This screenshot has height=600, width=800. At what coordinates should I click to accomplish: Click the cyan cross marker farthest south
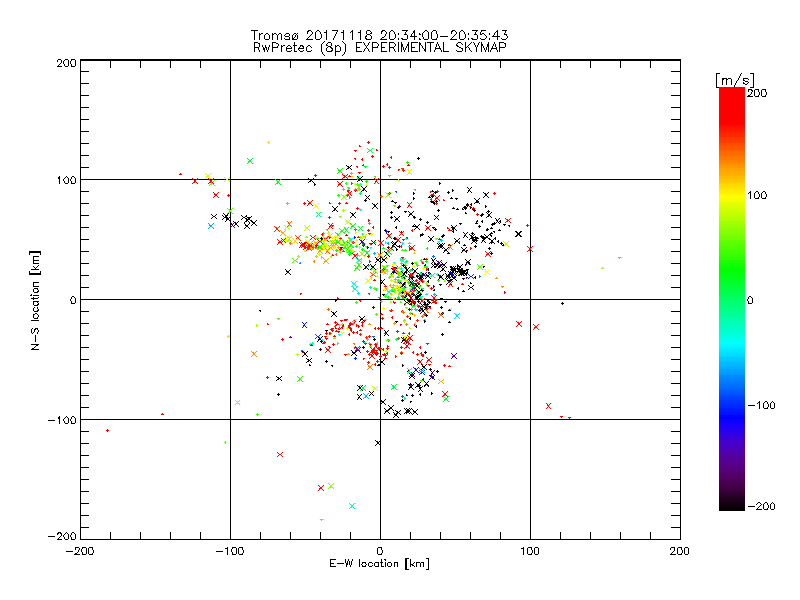point(352,506)
